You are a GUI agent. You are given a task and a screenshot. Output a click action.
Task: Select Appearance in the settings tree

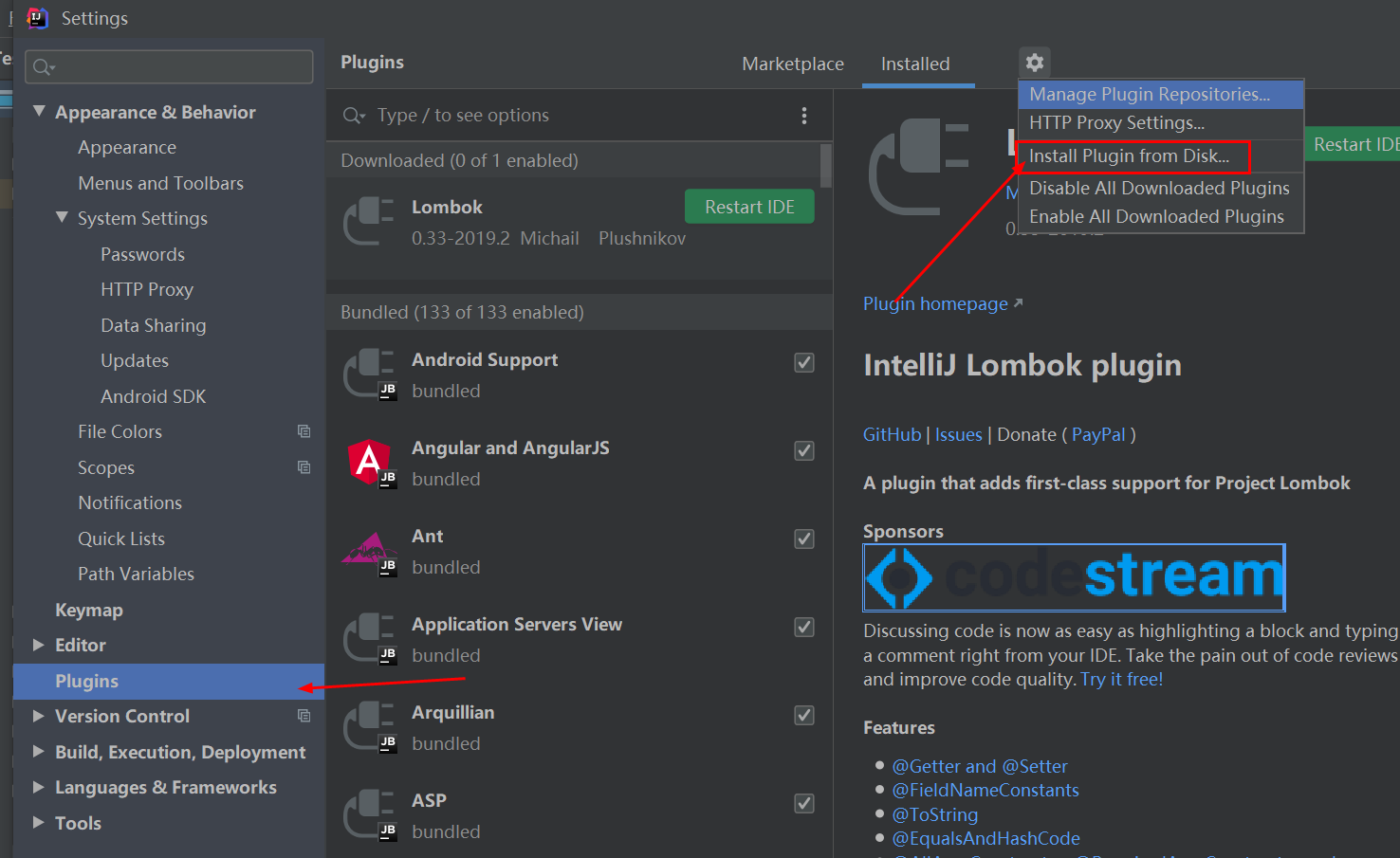127,147
